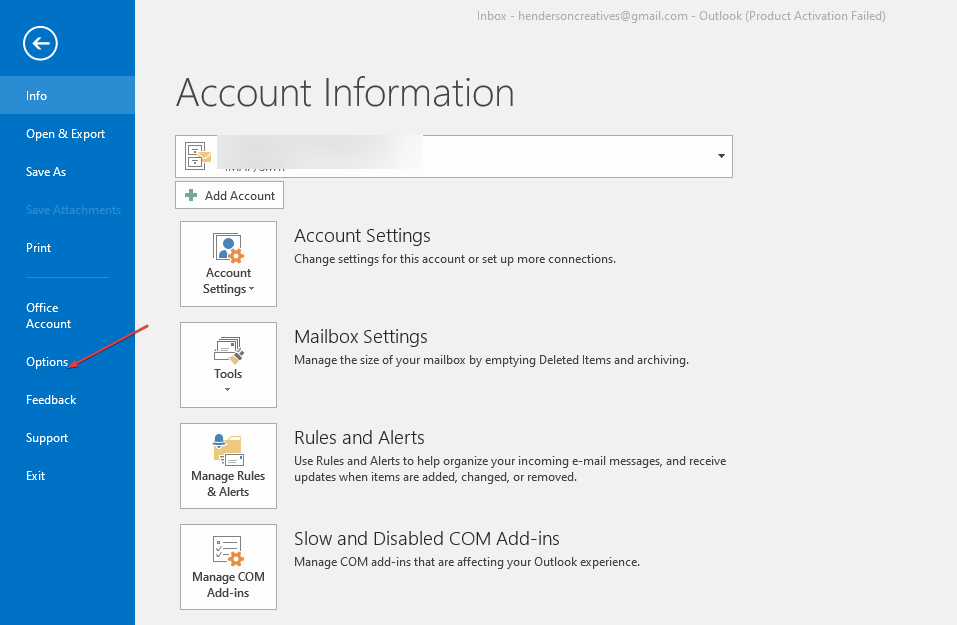The height and width of the screenshot is (625, 957).
Task: Click 'Manage COM add-ins that are affecting' text
Action: pos(467,562)
